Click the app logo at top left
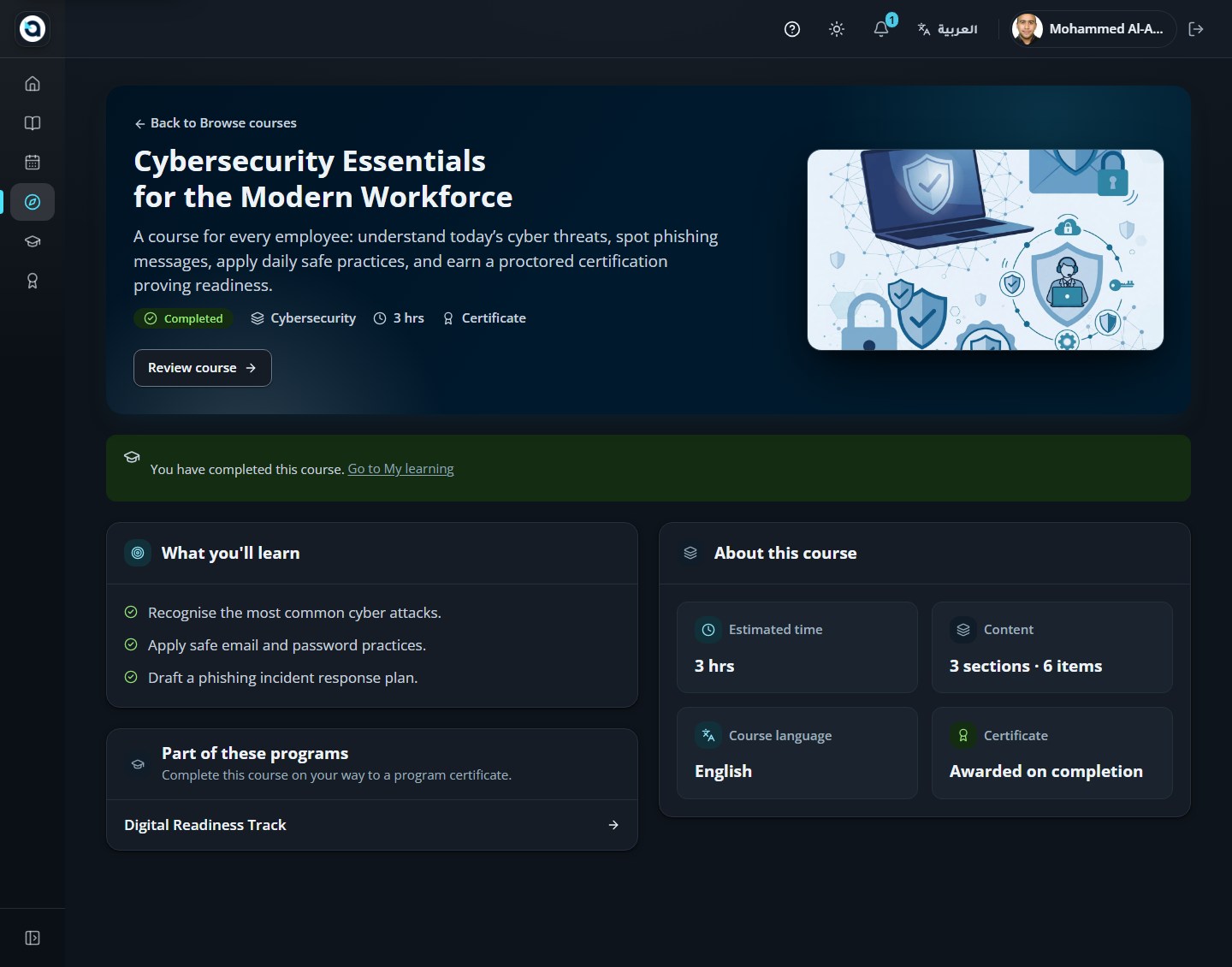 tap(33, 28)
